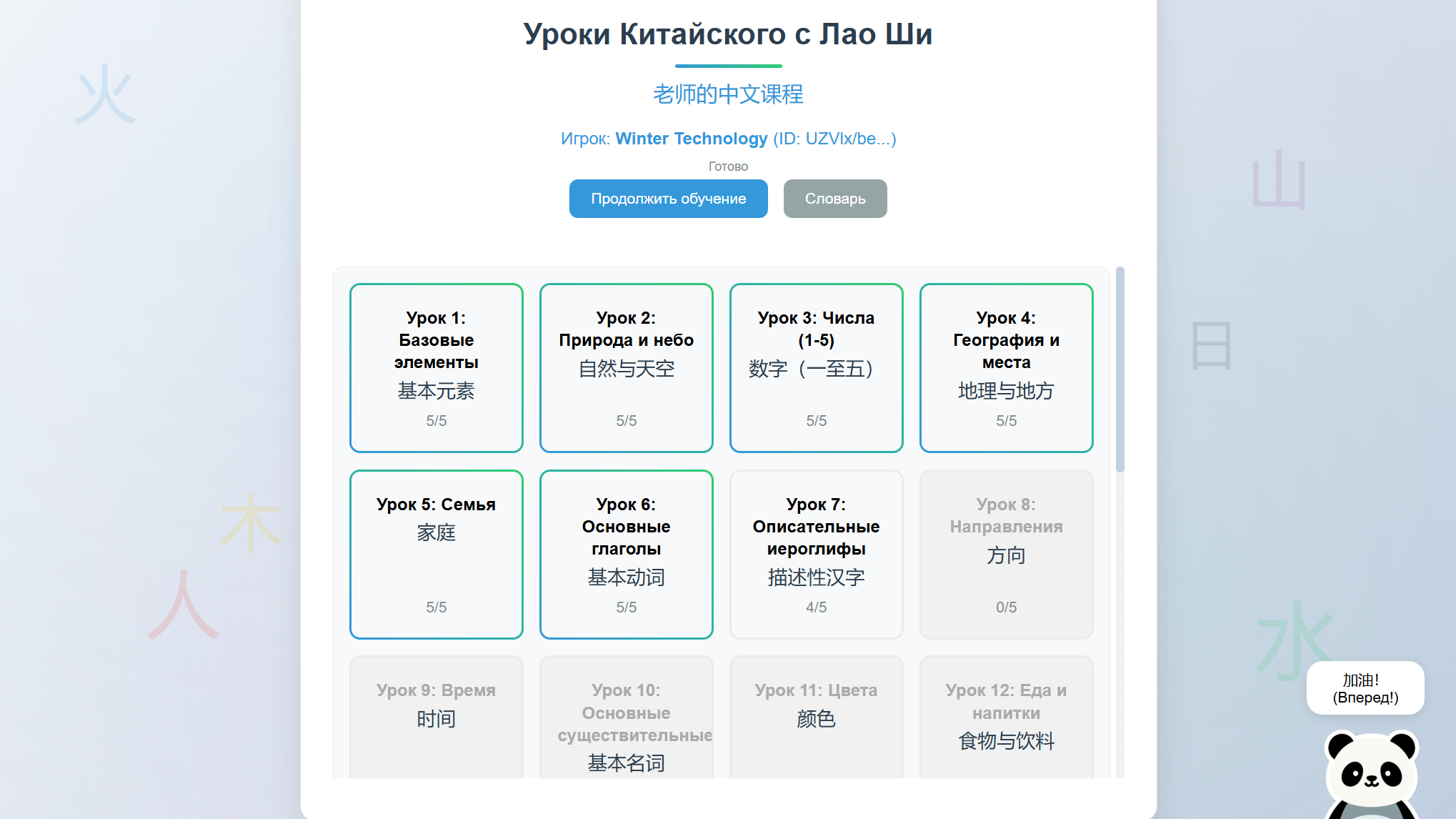Open the Winter Technology player profile link
The height and width of the screenshot is (819, 1456).
pos(690,139)
